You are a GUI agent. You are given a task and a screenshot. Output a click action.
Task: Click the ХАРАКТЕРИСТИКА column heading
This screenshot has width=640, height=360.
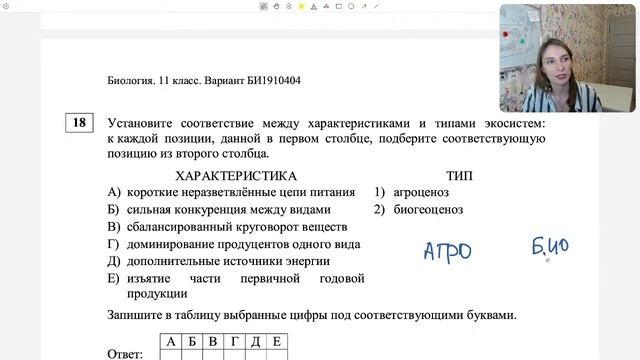point(236,176)
